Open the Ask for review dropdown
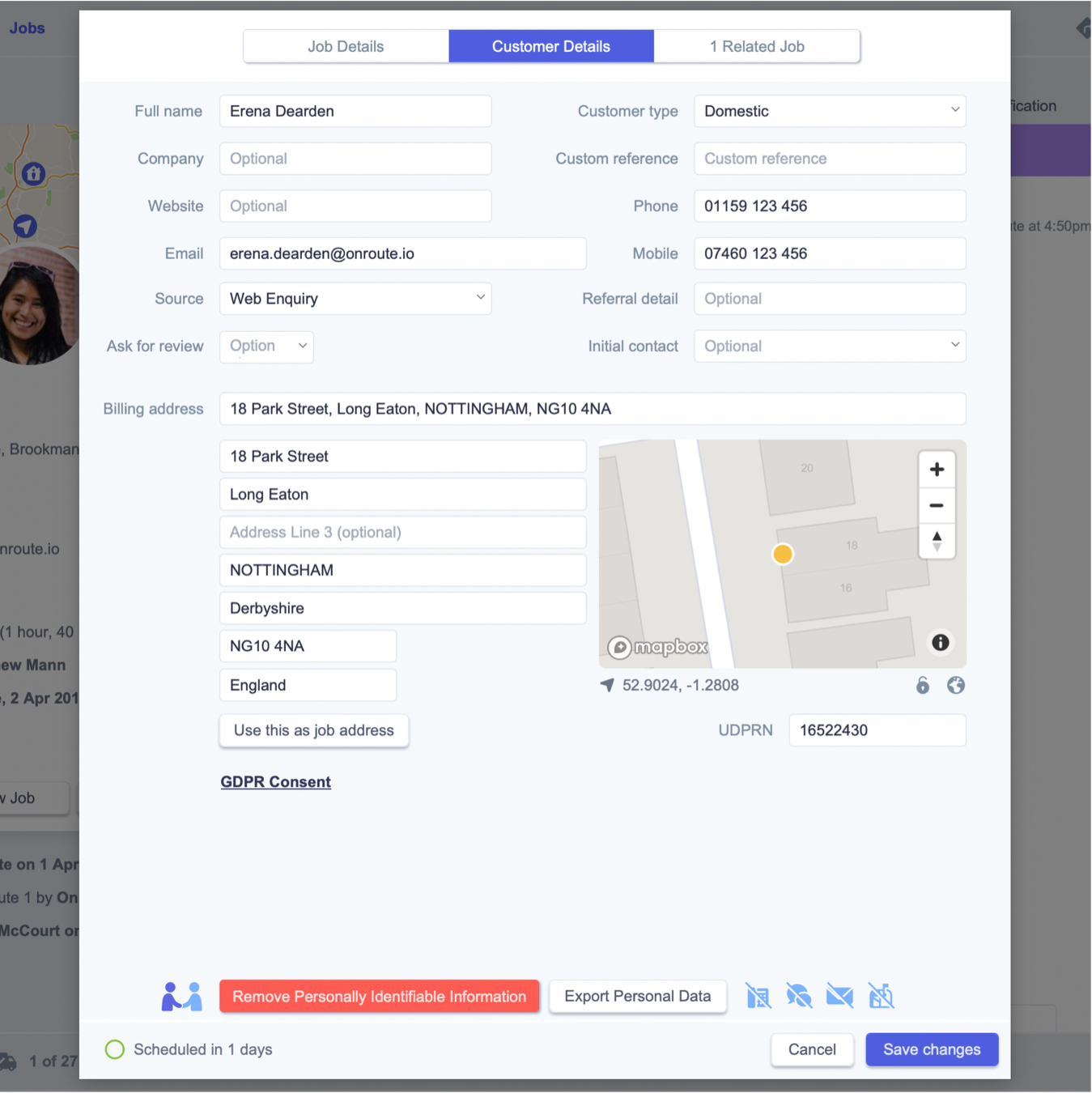 266,347
